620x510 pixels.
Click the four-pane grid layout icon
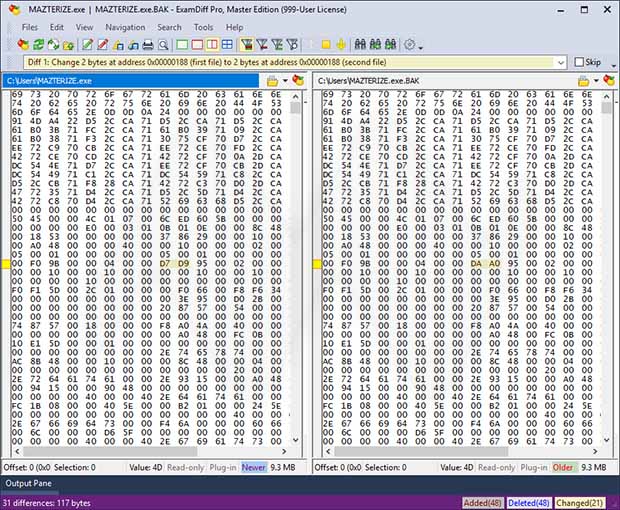(x=227, y=45)
